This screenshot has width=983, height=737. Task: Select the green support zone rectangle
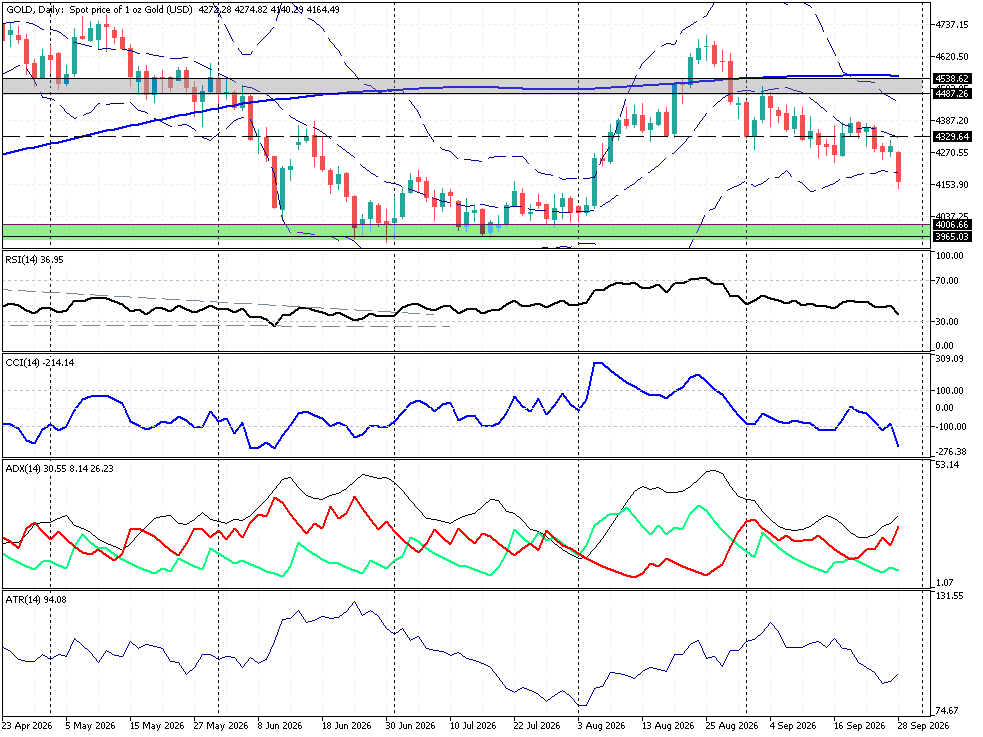click(466, 231)
